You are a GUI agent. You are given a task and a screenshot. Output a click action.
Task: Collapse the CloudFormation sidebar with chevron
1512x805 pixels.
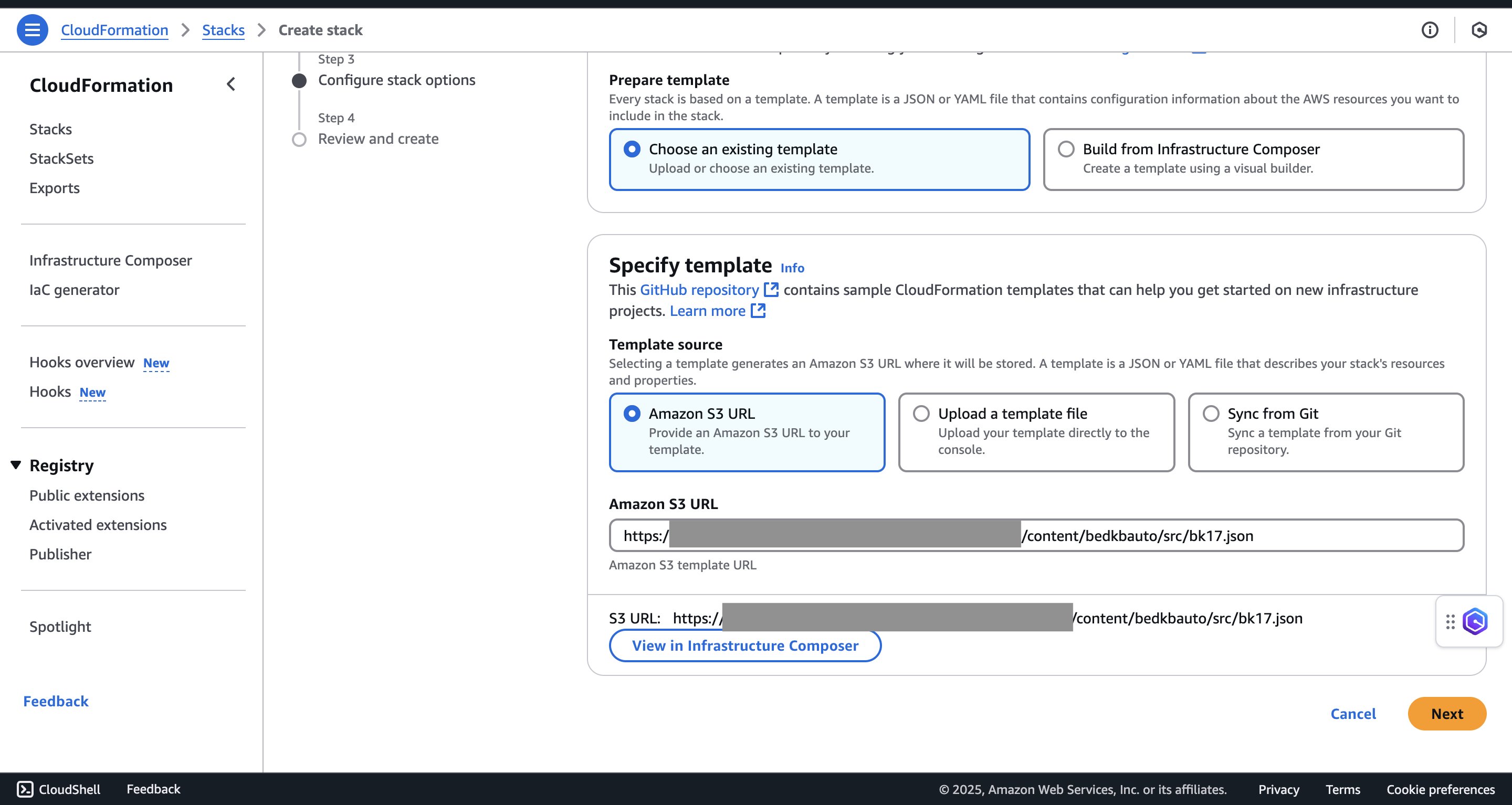(x=231, y=84)
